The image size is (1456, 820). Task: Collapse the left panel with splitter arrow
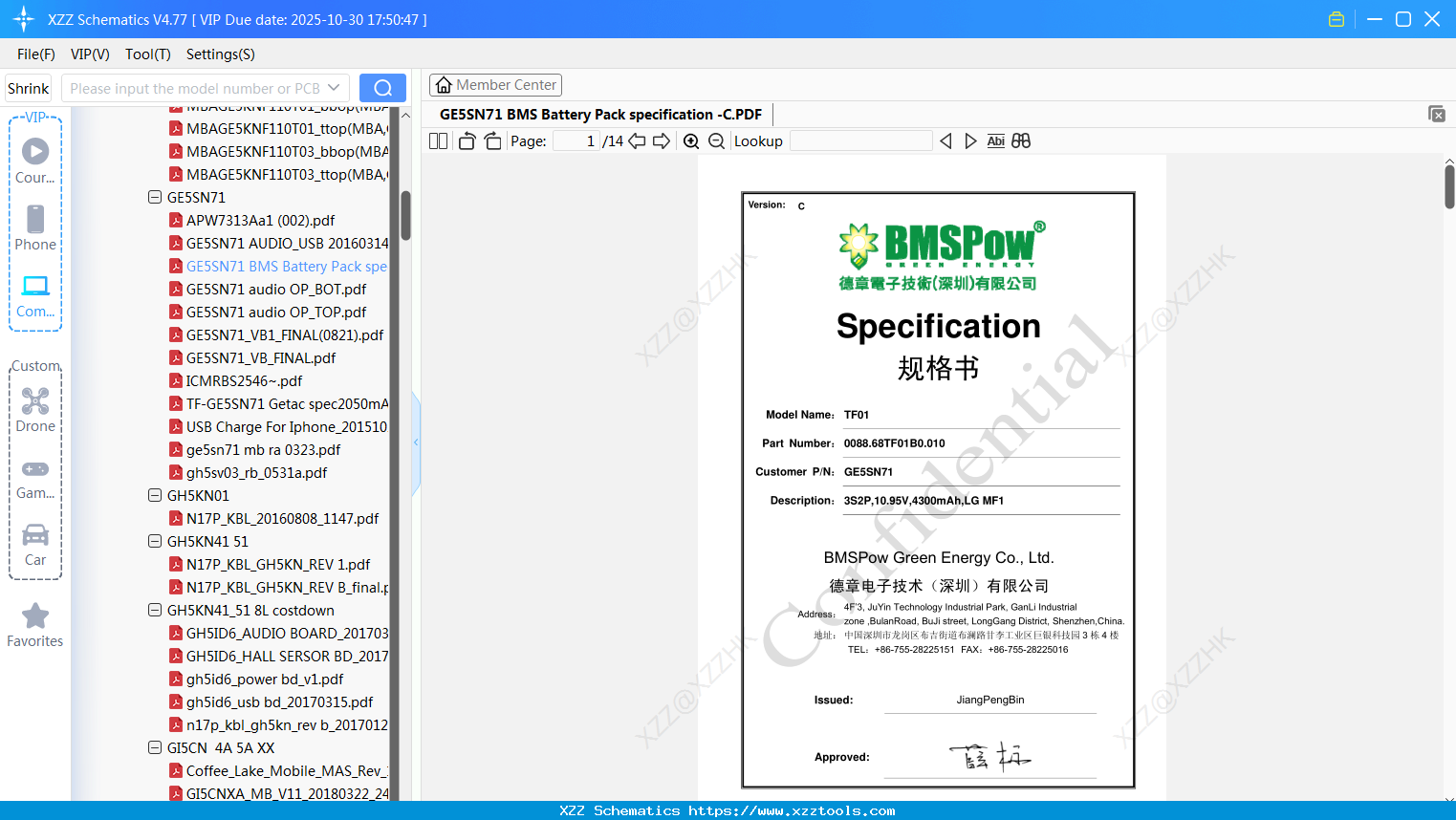click(x=416, y=442)
